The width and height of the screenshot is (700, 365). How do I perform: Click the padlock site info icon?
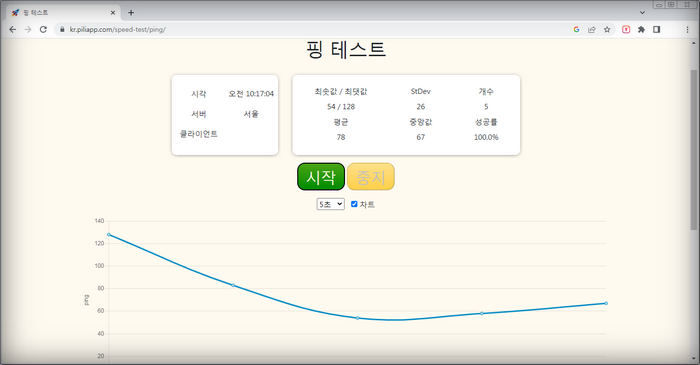pos(62,29)
